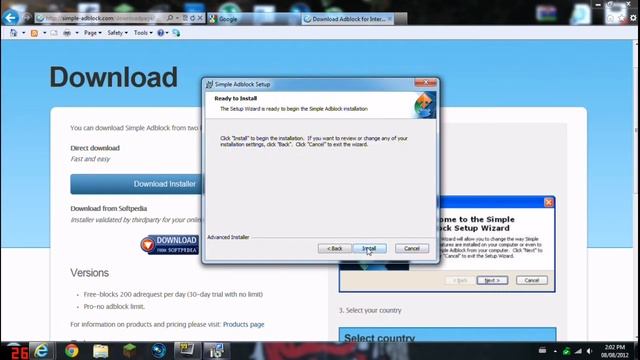
Task: Click the Print icon in command bar
Action: point(67,33)
